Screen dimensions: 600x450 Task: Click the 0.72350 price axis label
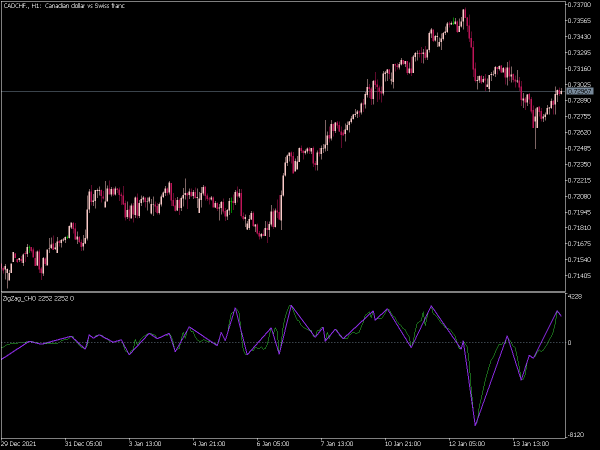tap(580, 164)
